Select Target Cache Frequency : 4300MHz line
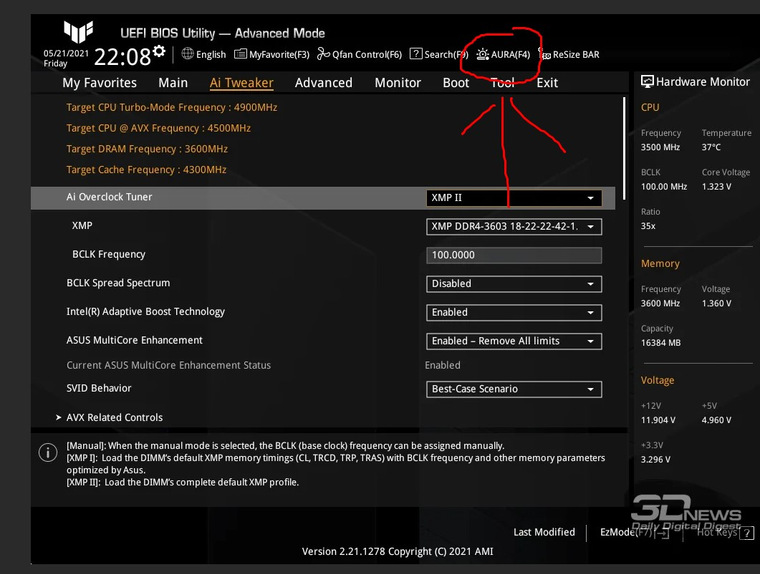The width and height of the screenshot is (760, 574). click(146, 170)
